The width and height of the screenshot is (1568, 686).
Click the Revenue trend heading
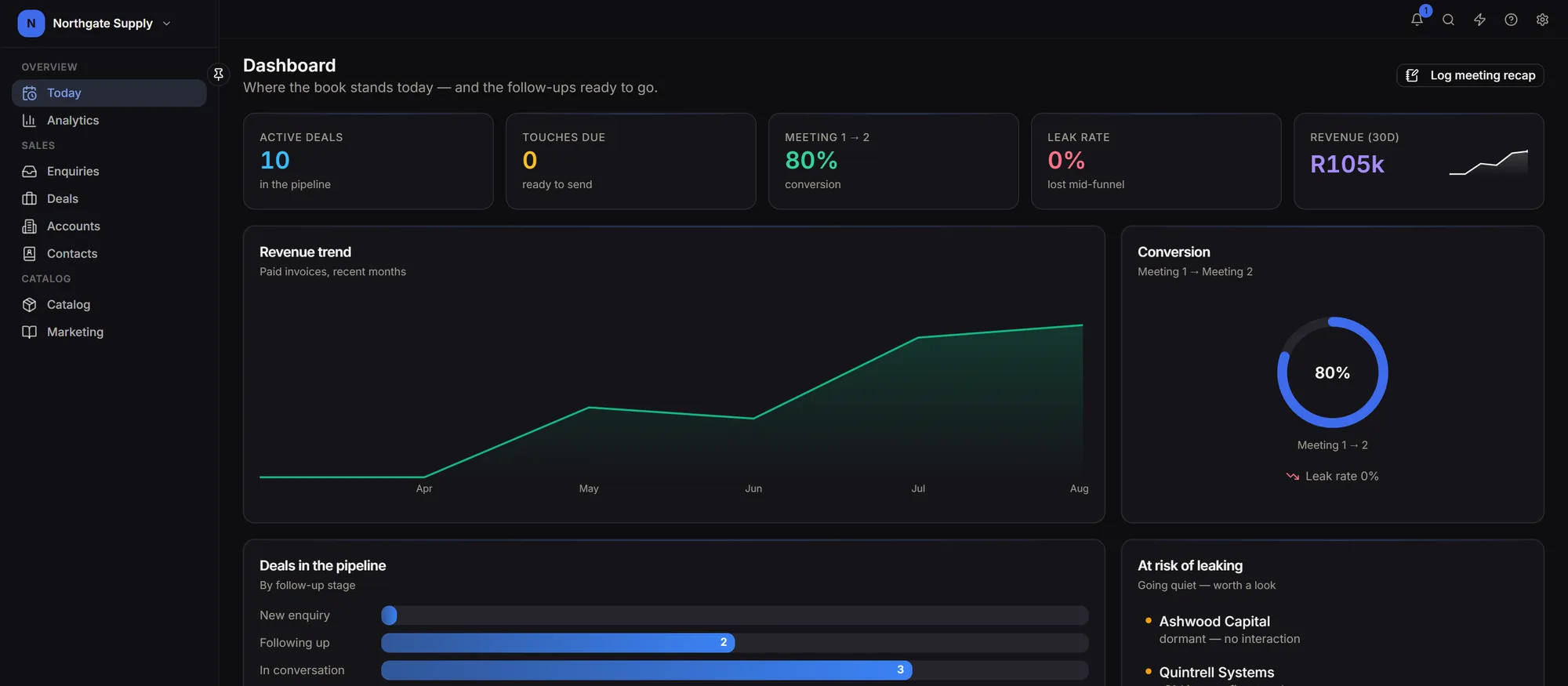coord(306,252)
